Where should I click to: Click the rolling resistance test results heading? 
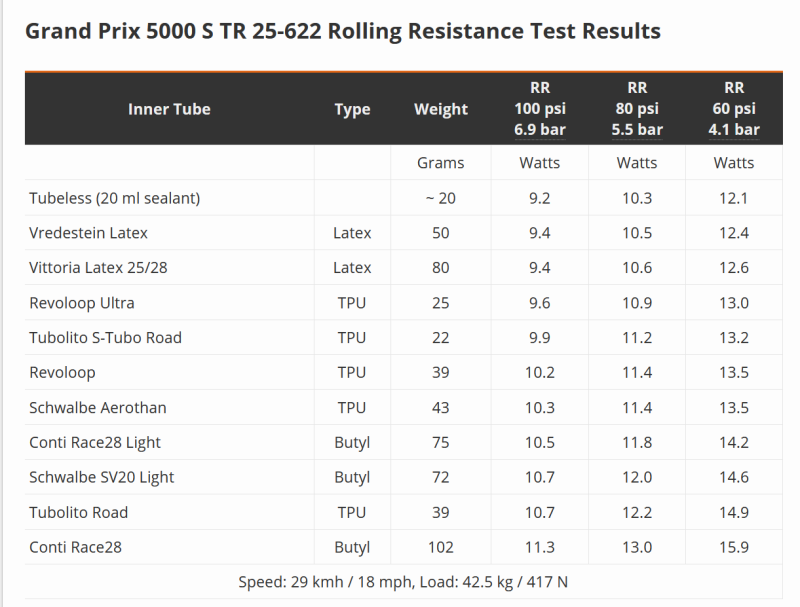point(343,31)
